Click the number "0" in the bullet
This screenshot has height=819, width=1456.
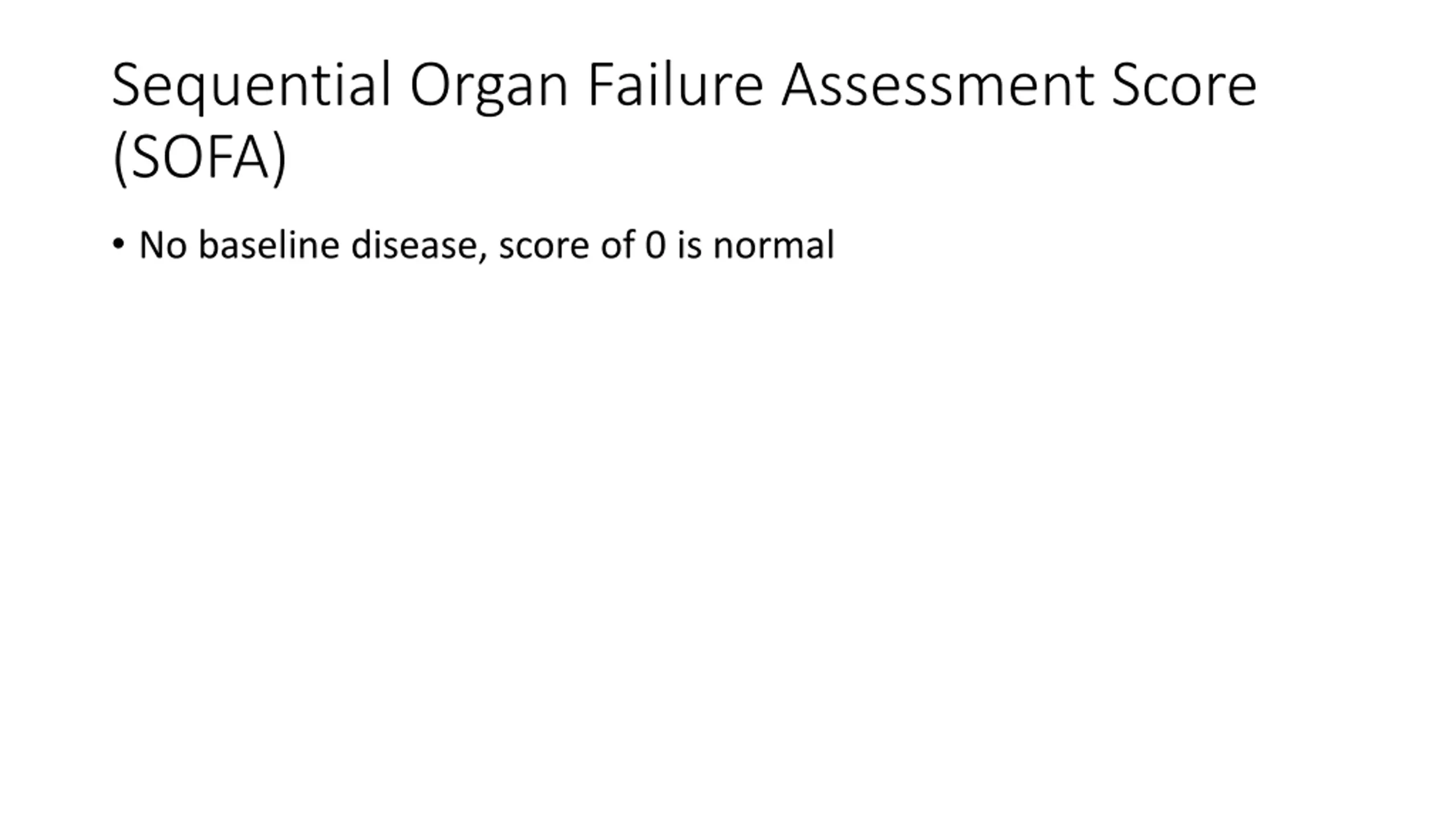point(655,245)
